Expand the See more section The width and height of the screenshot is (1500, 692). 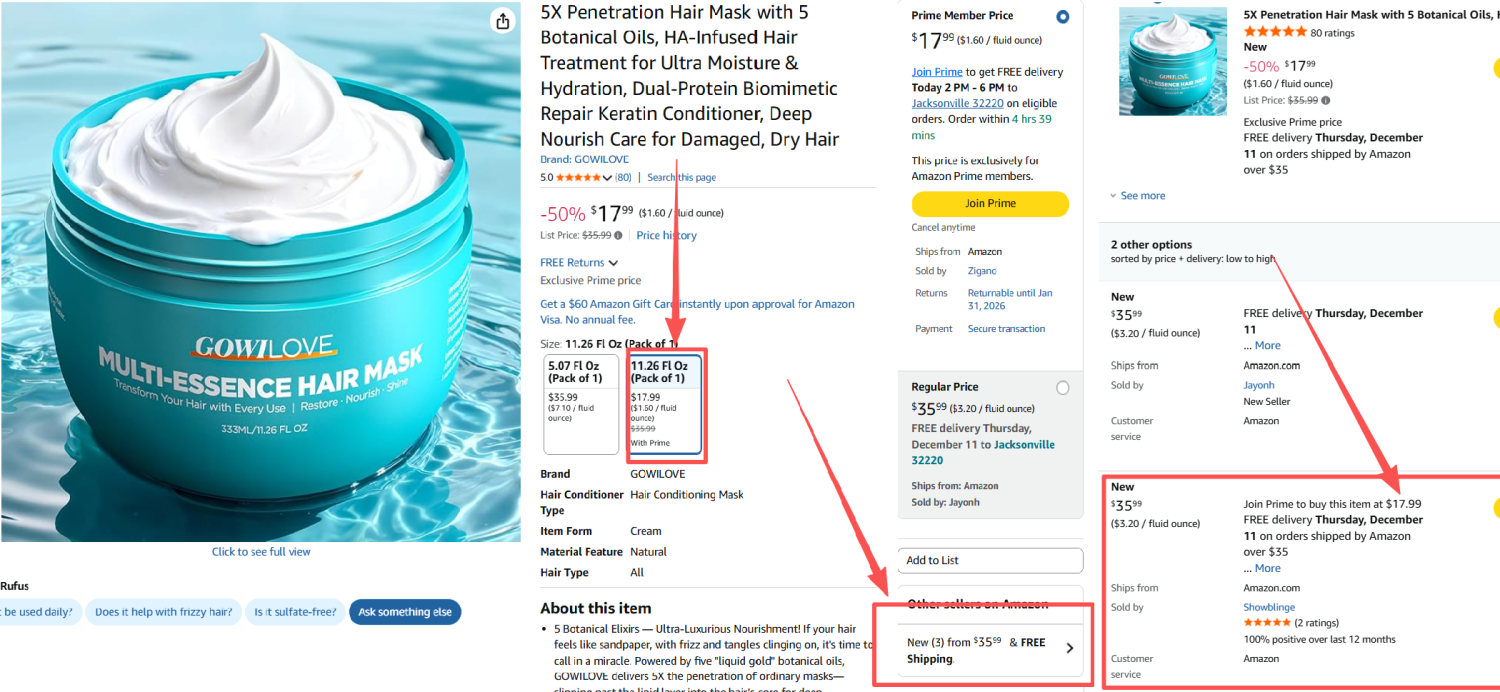click(1137, 196)
